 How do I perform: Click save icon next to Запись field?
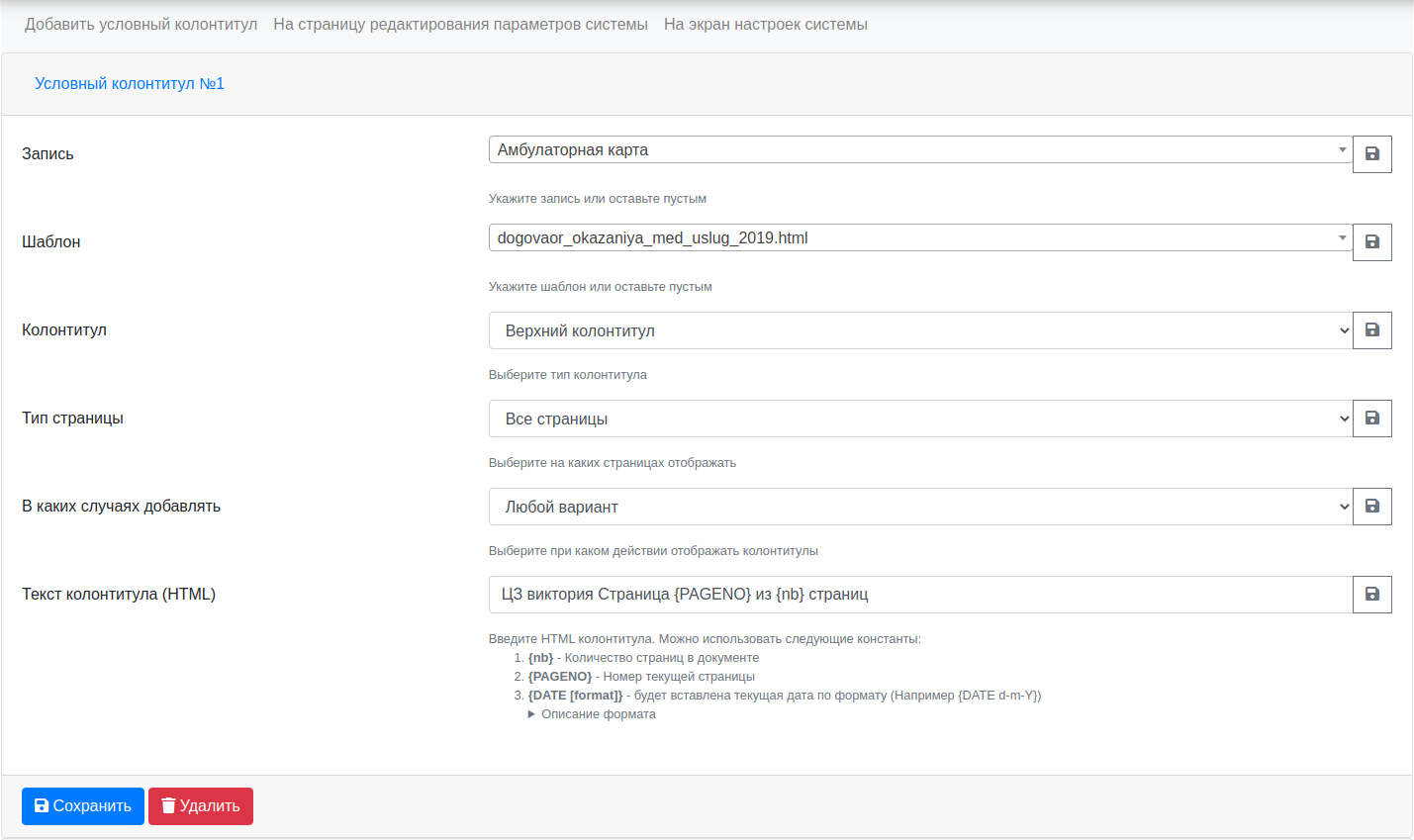(x=1371, y=154)
